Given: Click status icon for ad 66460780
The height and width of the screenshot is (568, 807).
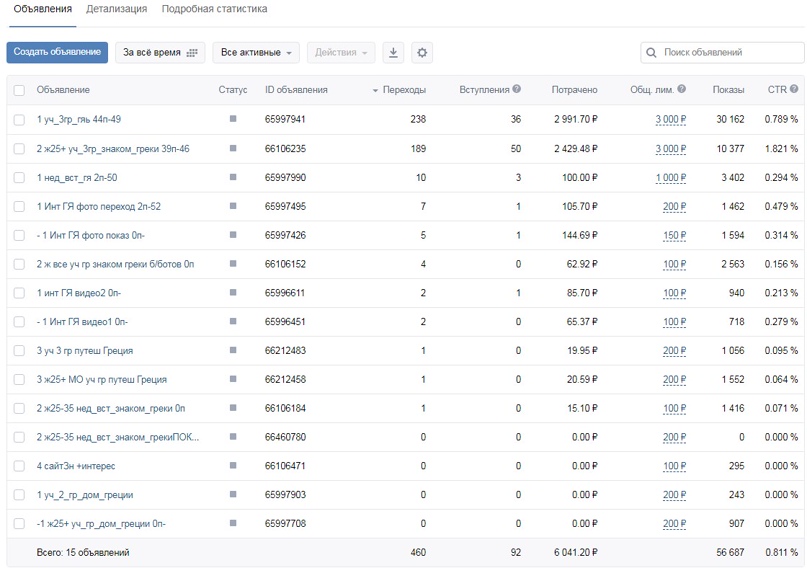Looking at the screenshot, I should pyautogui.click(x=233, y=436).
